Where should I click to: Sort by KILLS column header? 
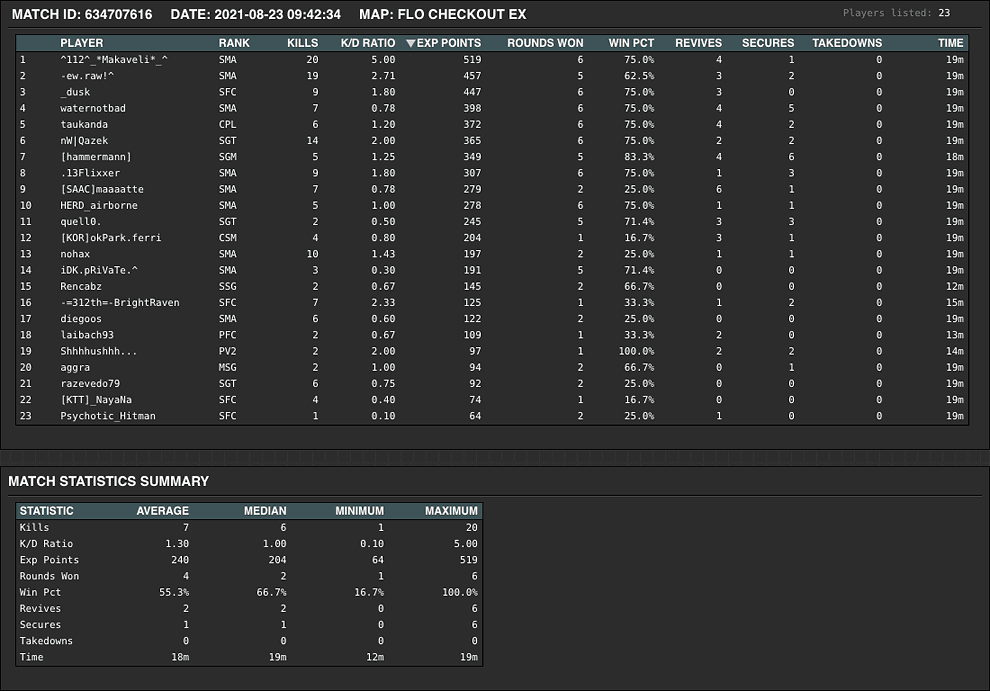[x=302, y=43]
